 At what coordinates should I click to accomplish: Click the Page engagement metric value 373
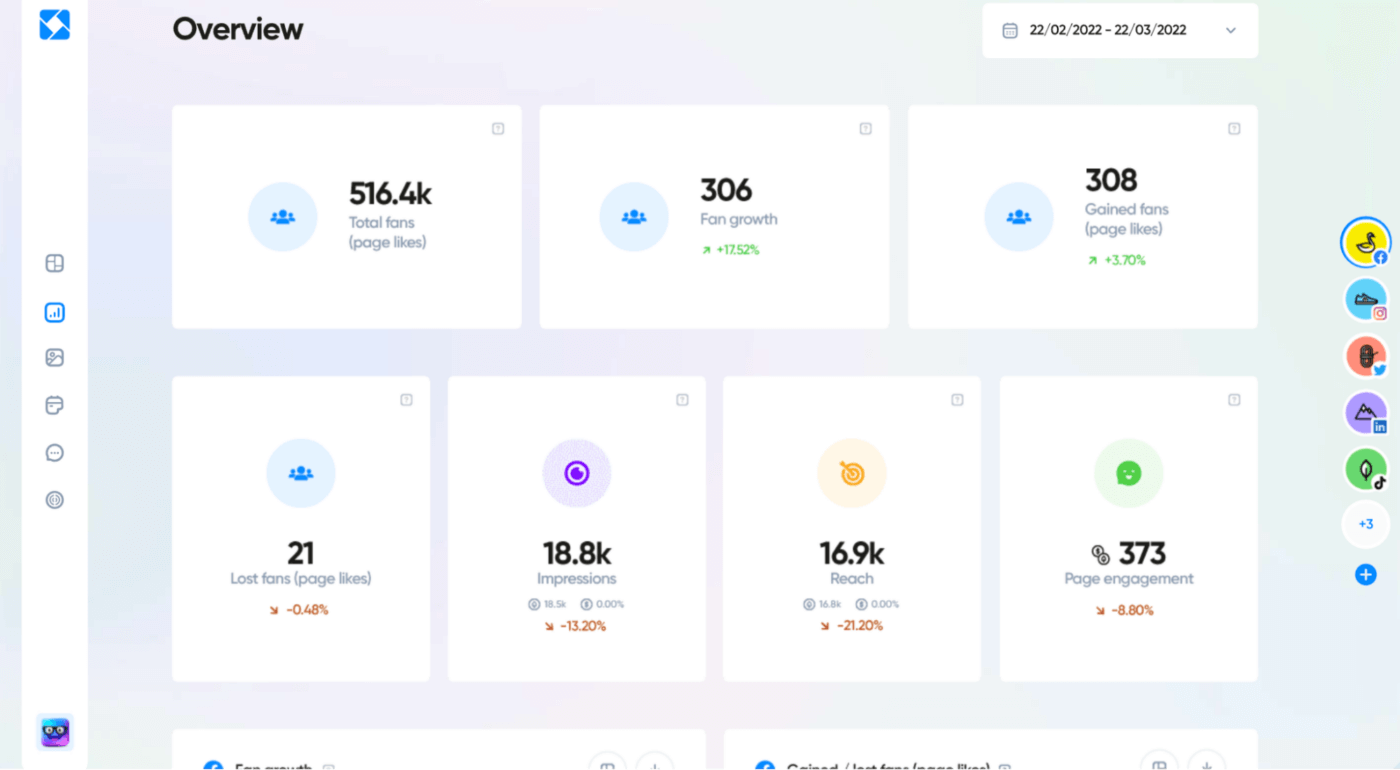tap(1143, 553)
